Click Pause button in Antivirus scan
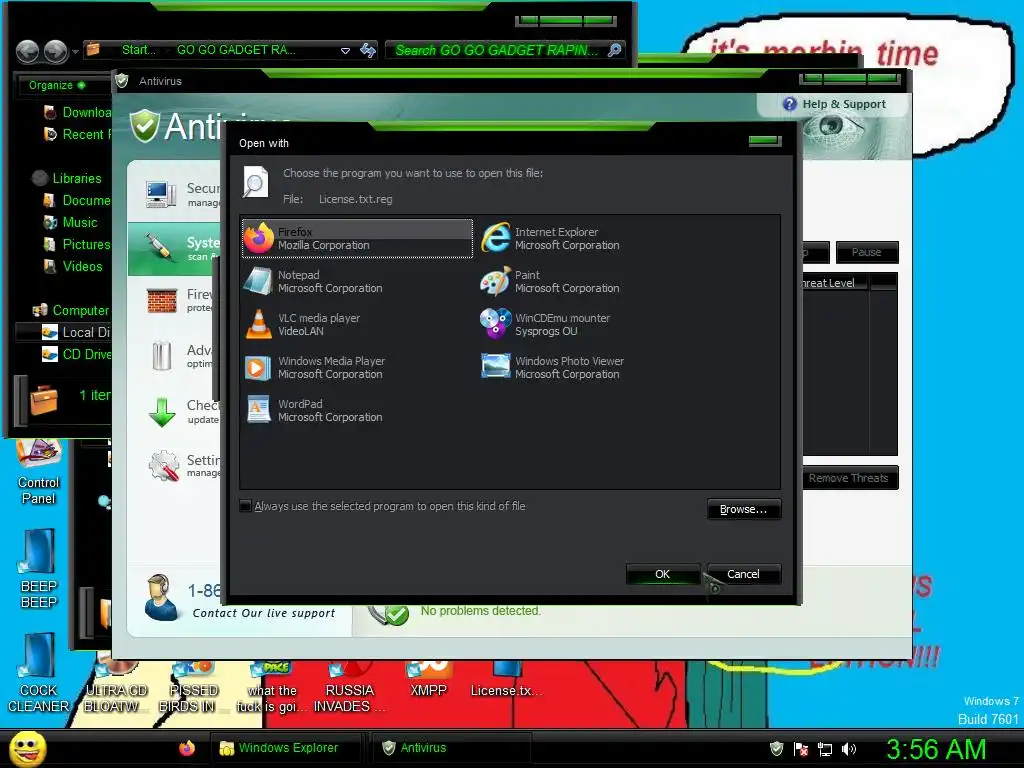 pyautogui.click(x=866, y=252)
